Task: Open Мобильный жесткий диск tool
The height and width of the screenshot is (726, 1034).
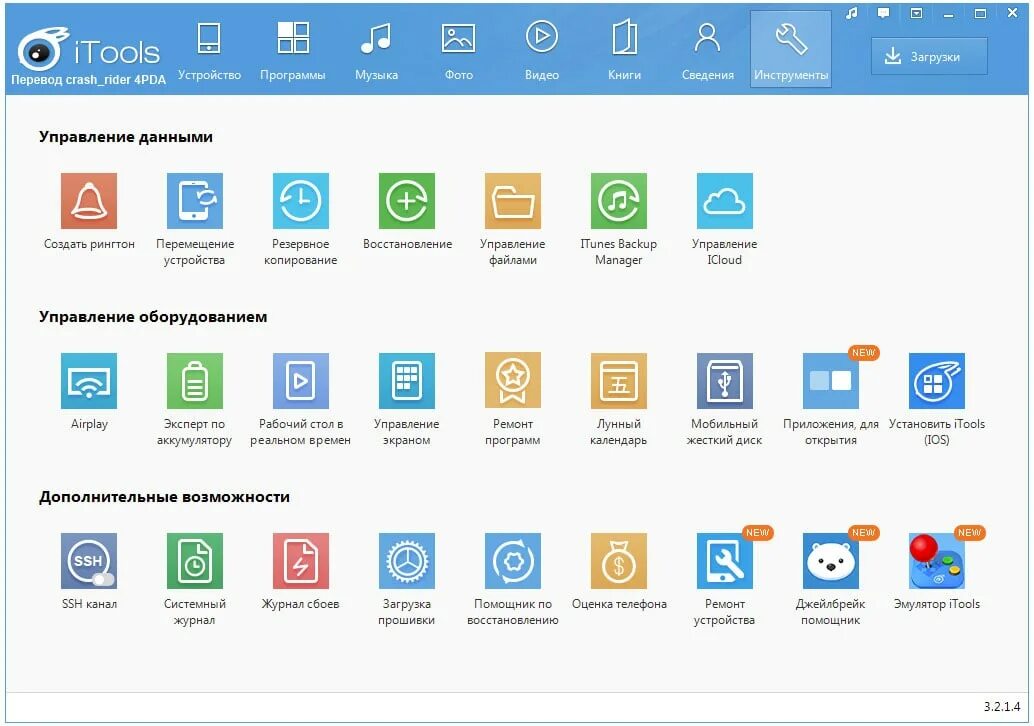Action: tap(725, 381)
